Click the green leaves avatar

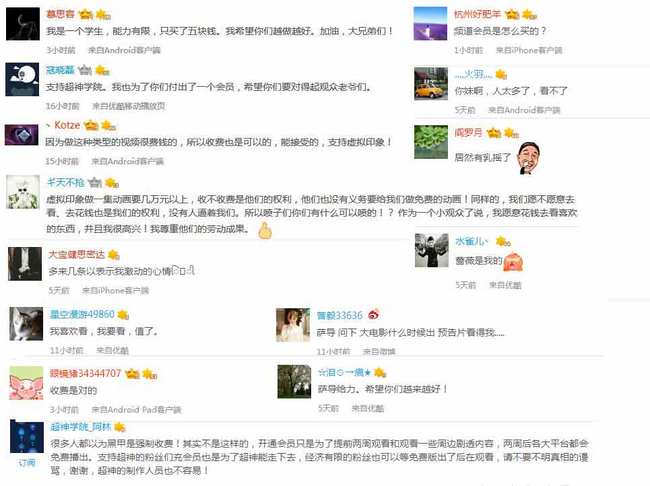tap(431, 142)
